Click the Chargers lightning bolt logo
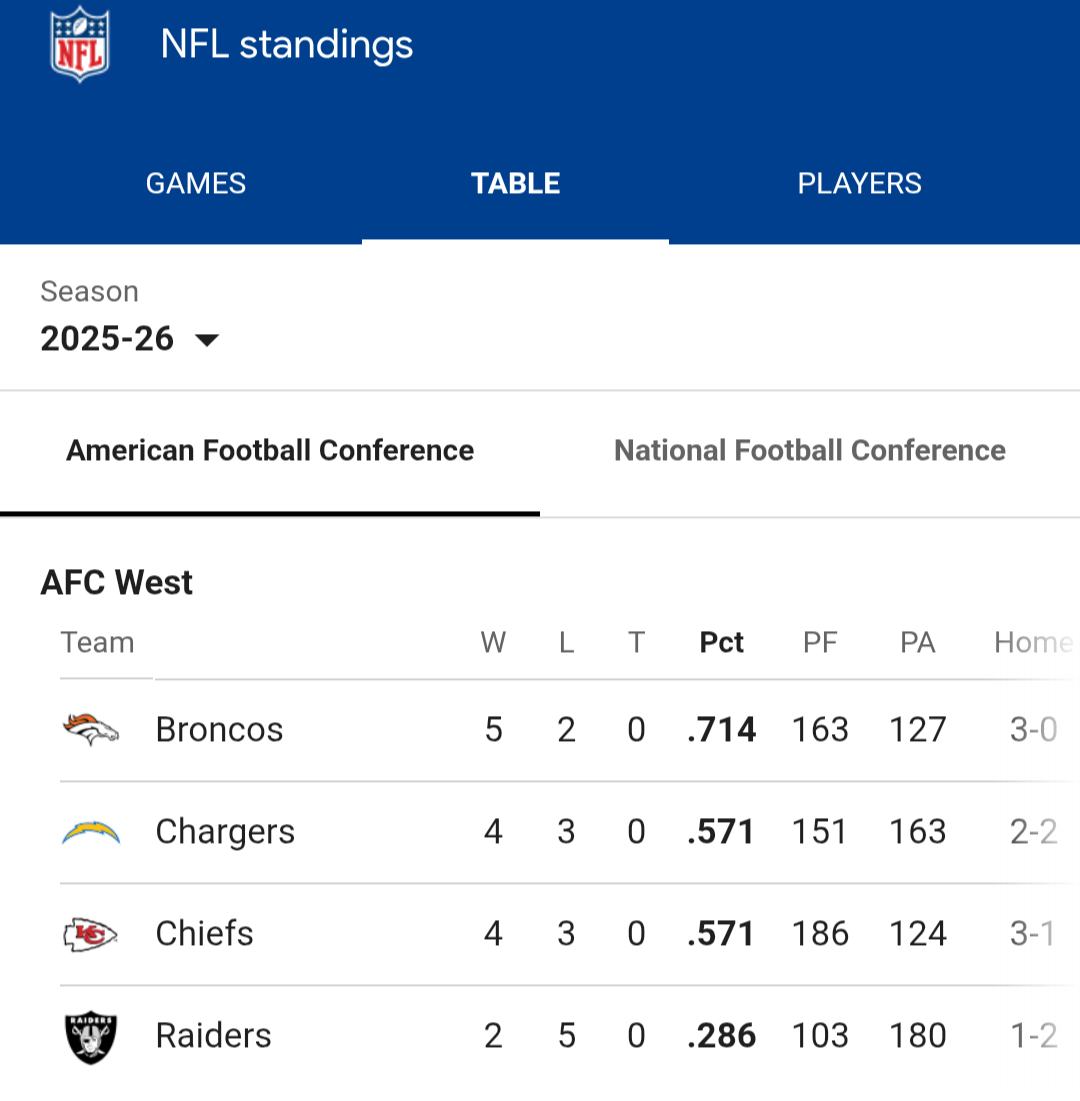Image resolution: width=1080 pixels, height=1101 pixels. (x=91, y=832)
